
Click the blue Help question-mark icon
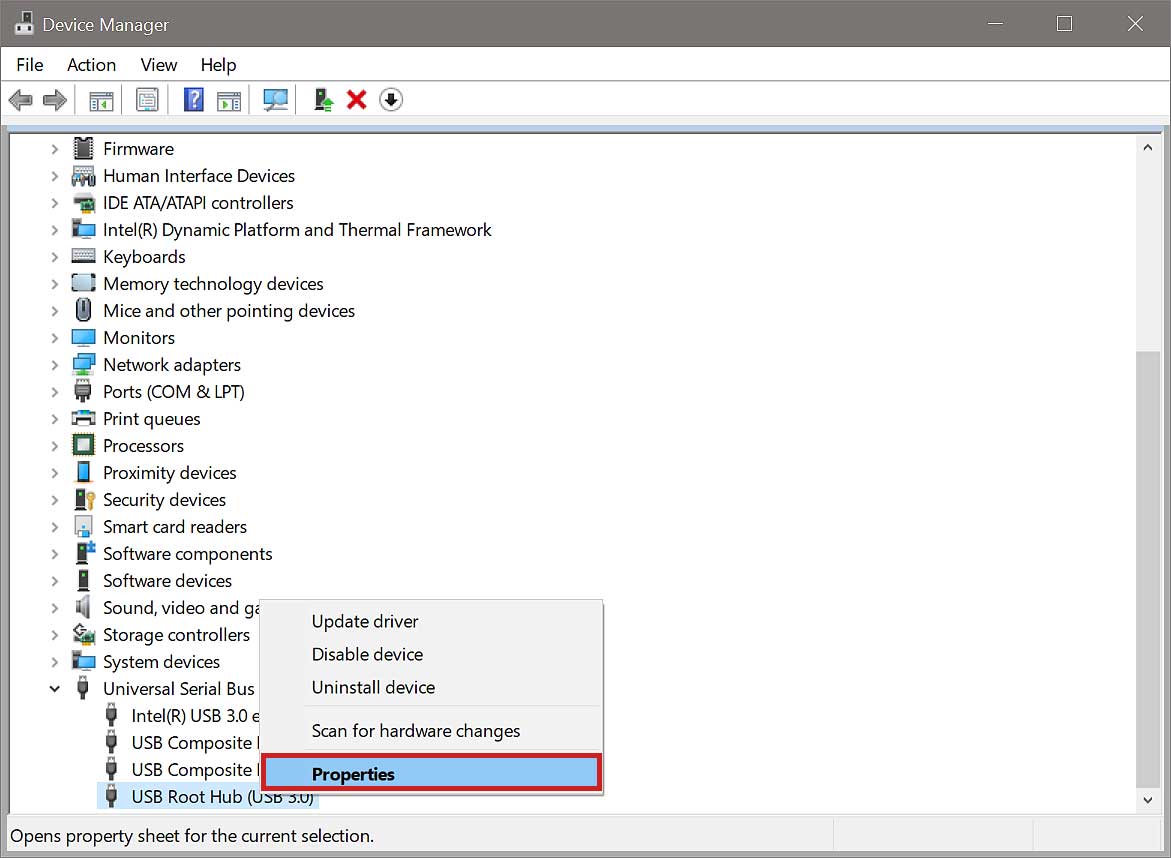193,99
